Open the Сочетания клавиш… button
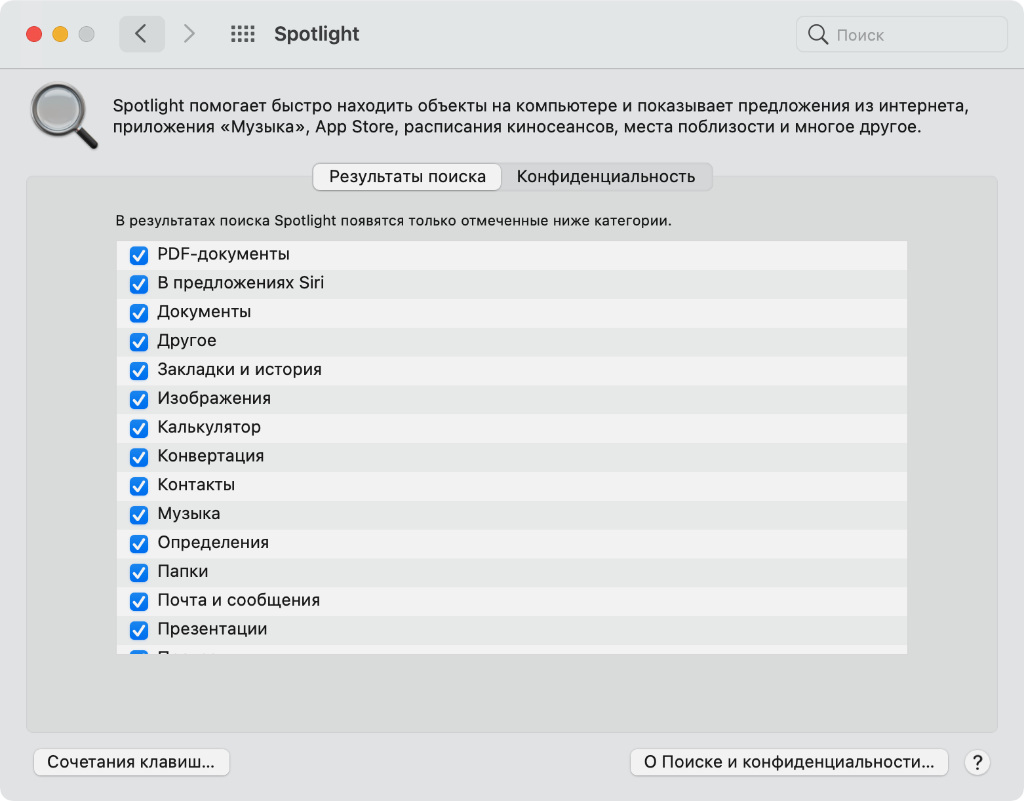 [132, 762]
